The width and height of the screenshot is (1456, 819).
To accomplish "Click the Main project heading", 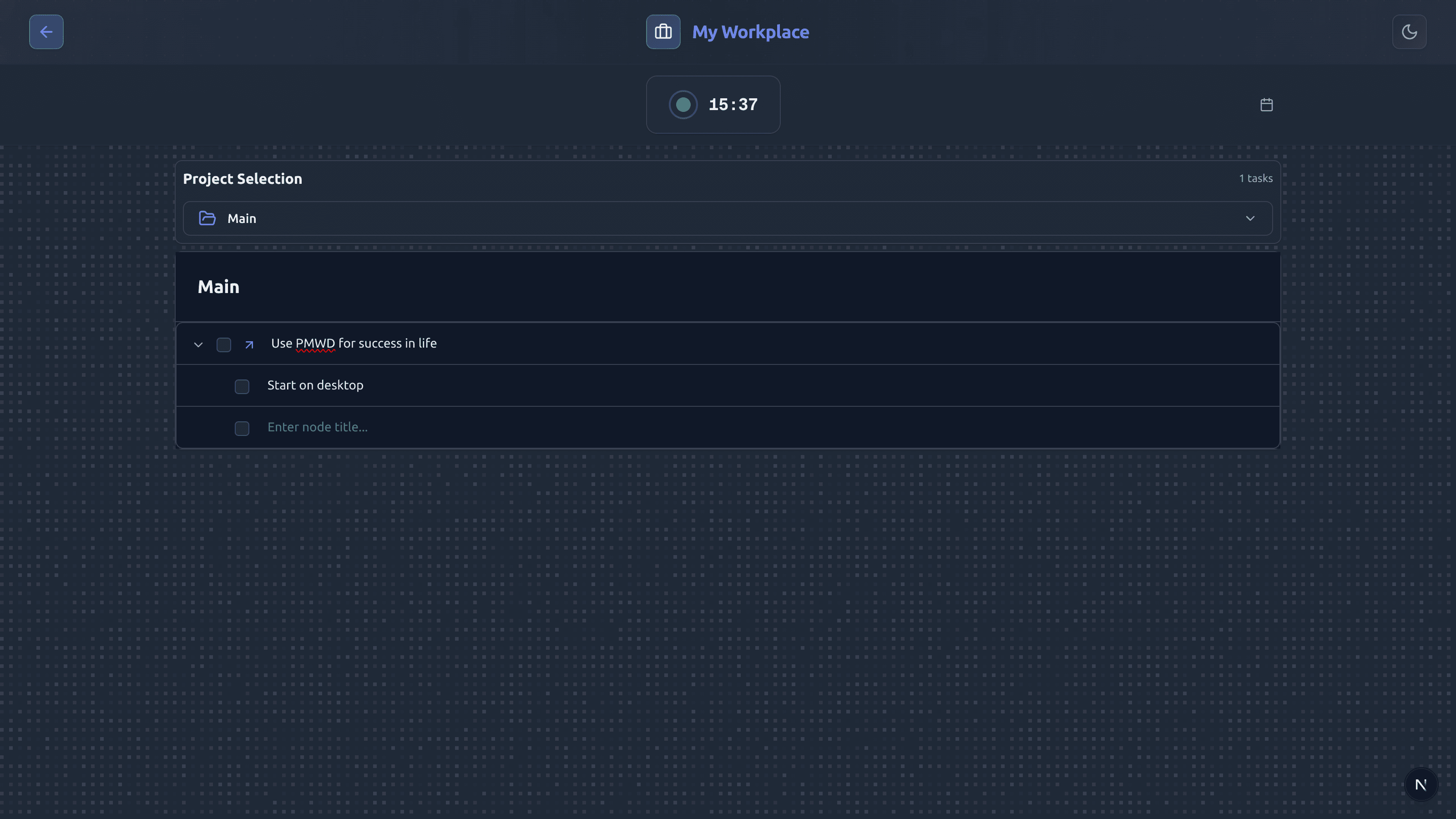I will [x=218, y=287].
